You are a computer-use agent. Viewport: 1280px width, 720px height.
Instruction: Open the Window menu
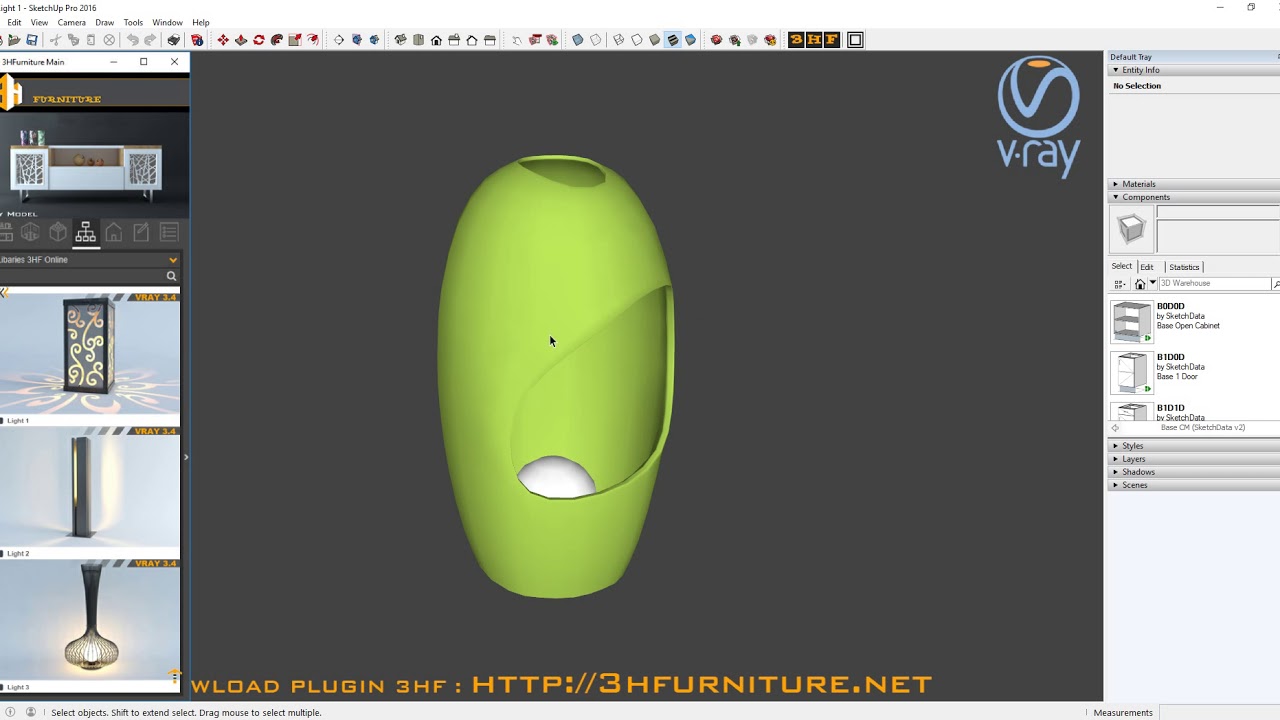(x=167, y=22)
